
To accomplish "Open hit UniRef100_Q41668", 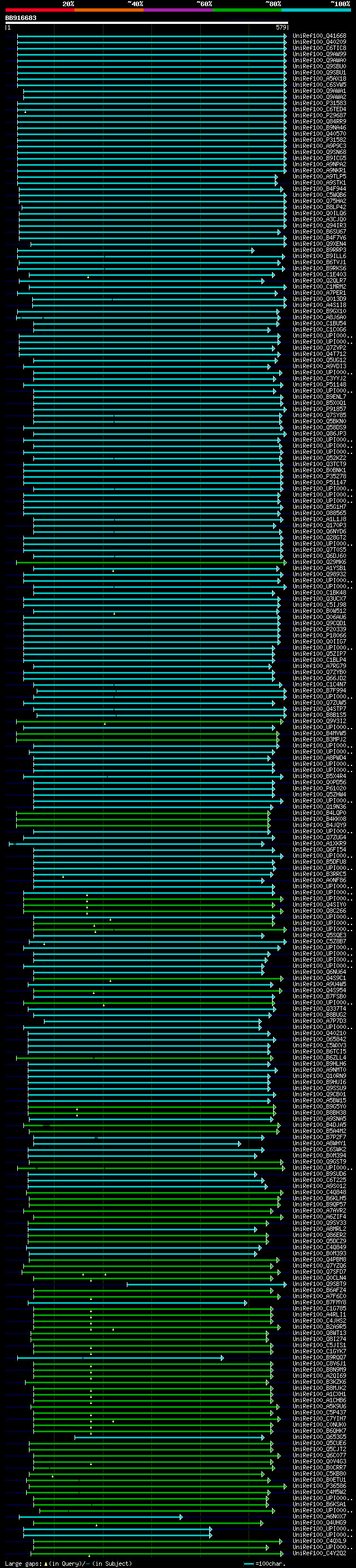I will tap(319, 36).
